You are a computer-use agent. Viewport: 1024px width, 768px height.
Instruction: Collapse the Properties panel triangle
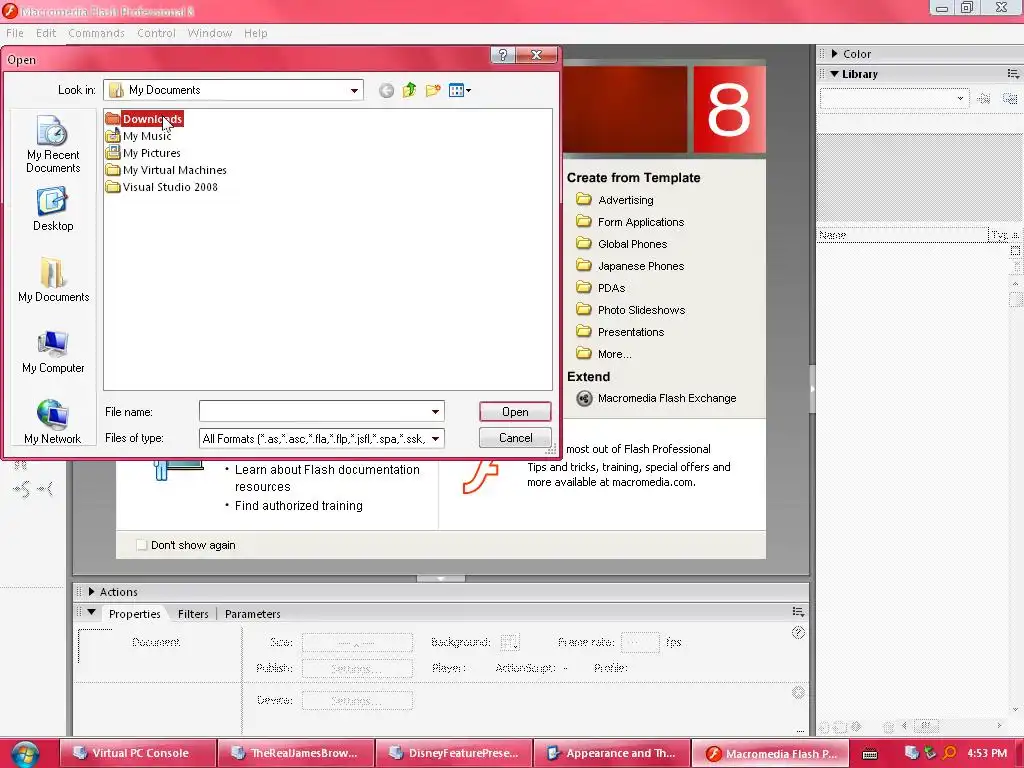pos(91,613)
